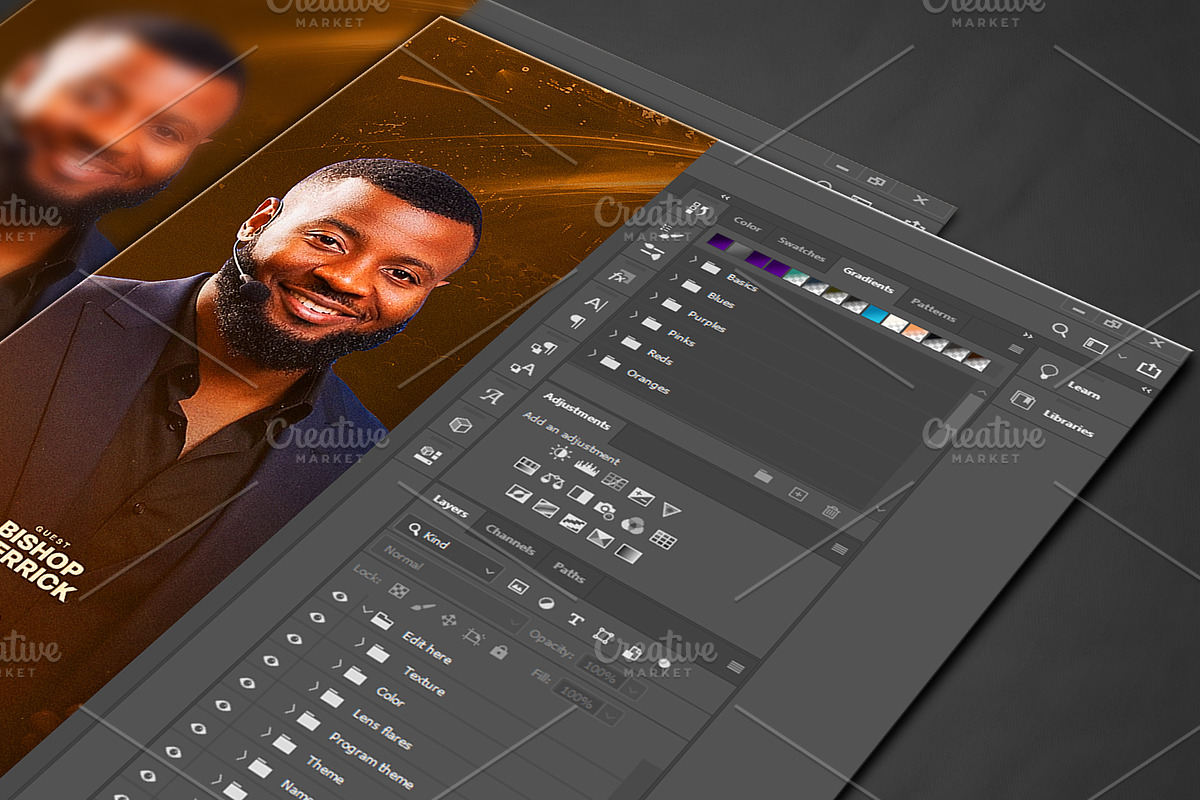Toggle lock transparent pixels checker icon
Screen dimensions: 1200x800
[x=398, y=591]
